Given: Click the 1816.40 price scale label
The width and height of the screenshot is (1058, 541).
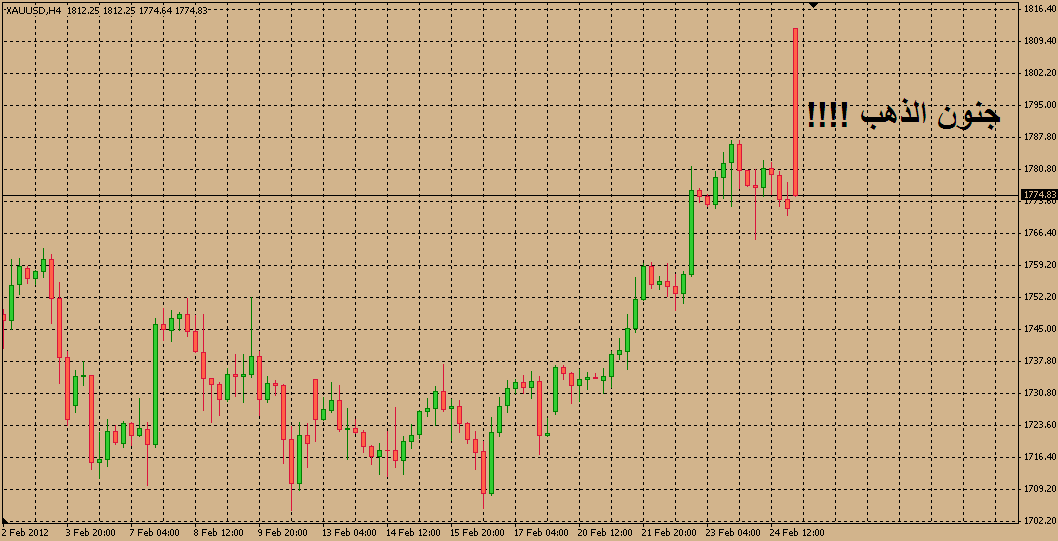Looking at the screenshot, I should pos(1040,9).
